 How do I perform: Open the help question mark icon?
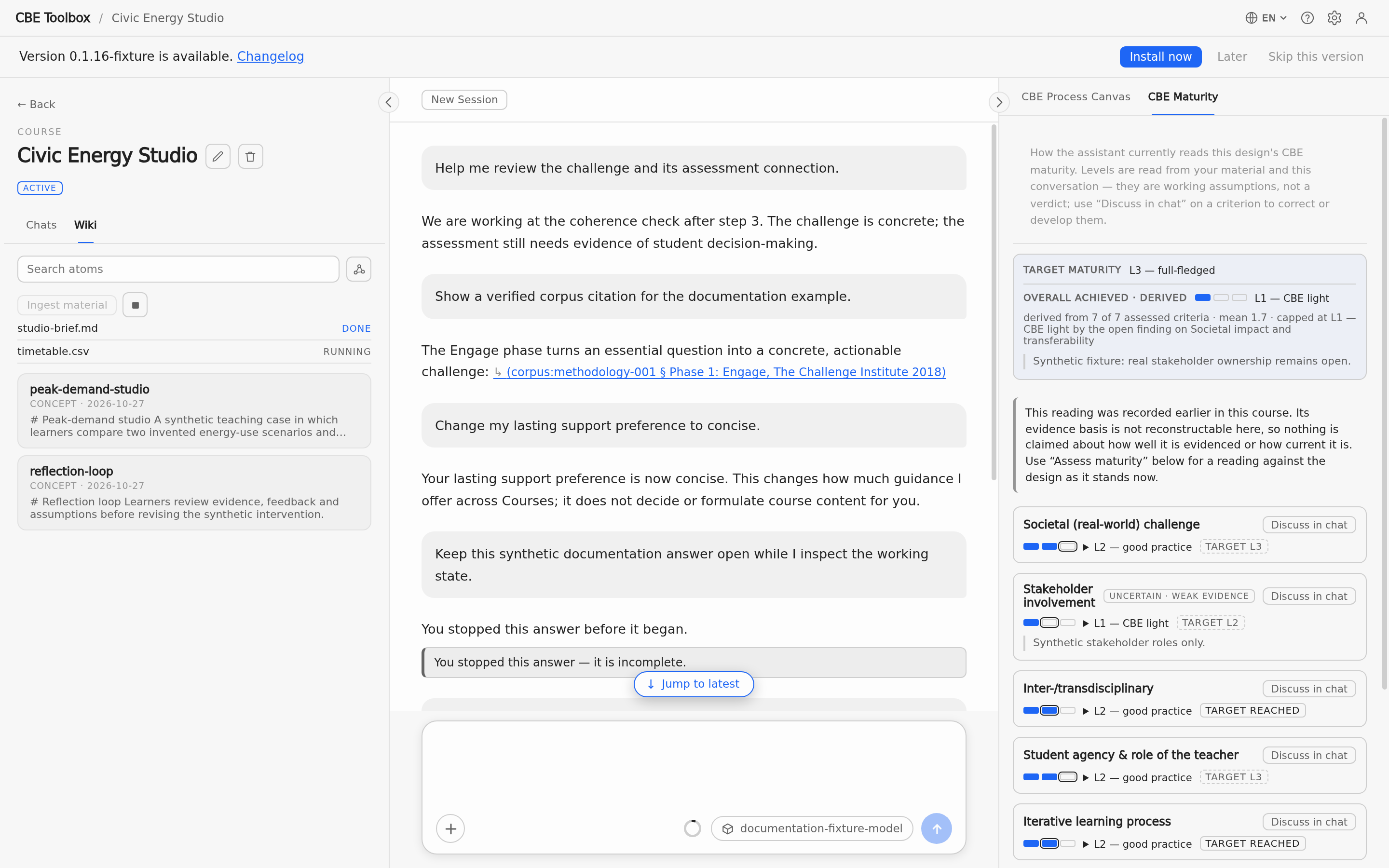pos(1307,18)
